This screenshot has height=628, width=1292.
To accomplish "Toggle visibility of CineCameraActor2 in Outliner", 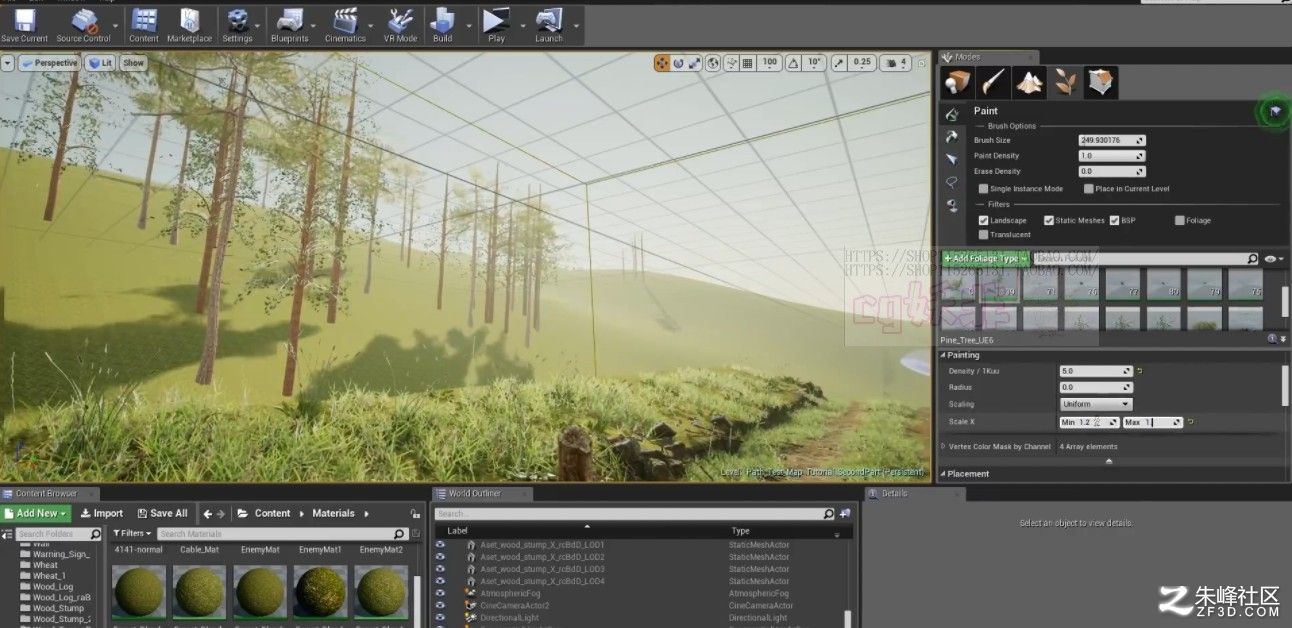I will [x=440, y=605].
